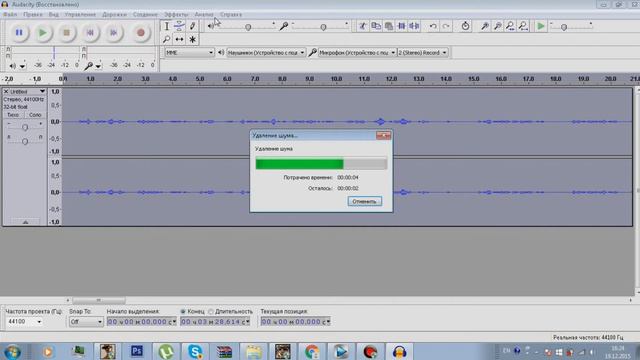This screenshot has width=640, height=360.
Task: Click the Redo arrow icon
Action: coord(446,26)
